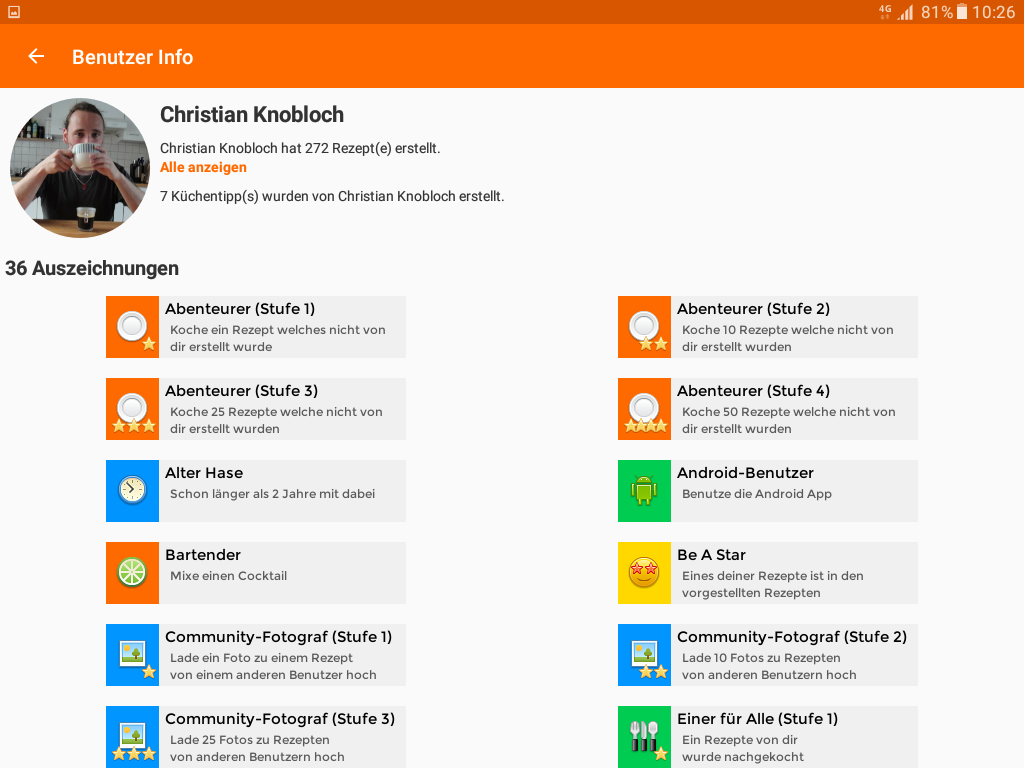Select the Abenteurer (Stufe 4) title text
Screen dimensions: 1024x768
coord(754,391)
